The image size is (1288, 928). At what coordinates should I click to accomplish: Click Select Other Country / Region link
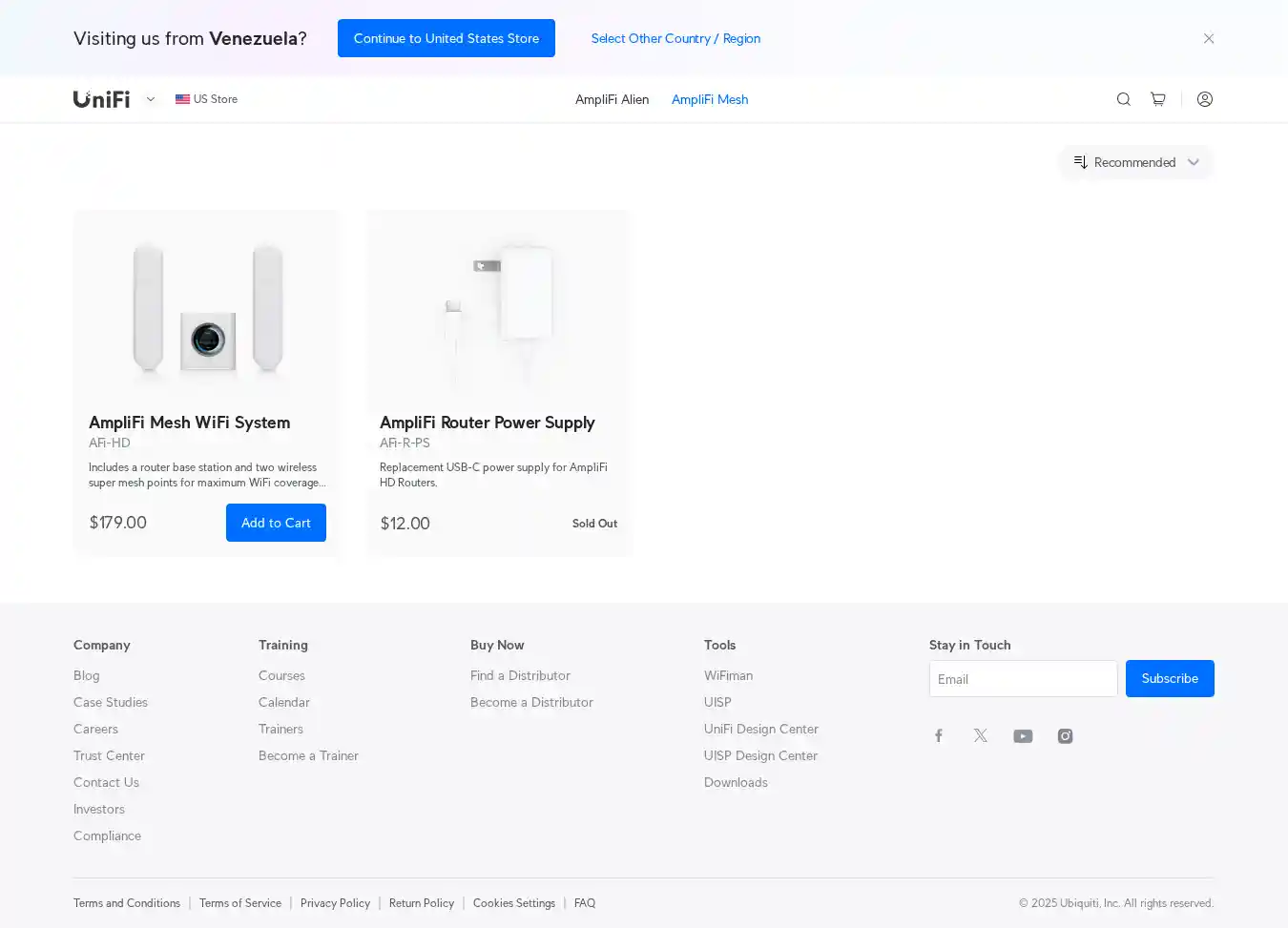point(675,38)
